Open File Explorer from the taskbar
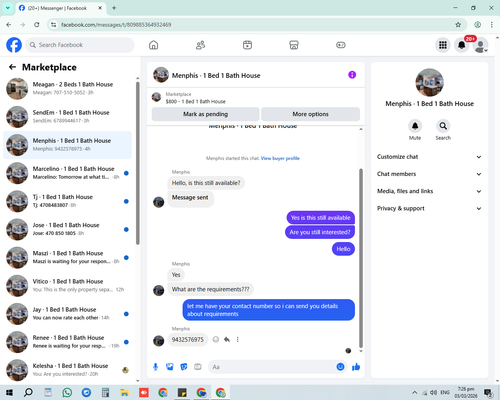The image size is (500, 400). (124, 393)
